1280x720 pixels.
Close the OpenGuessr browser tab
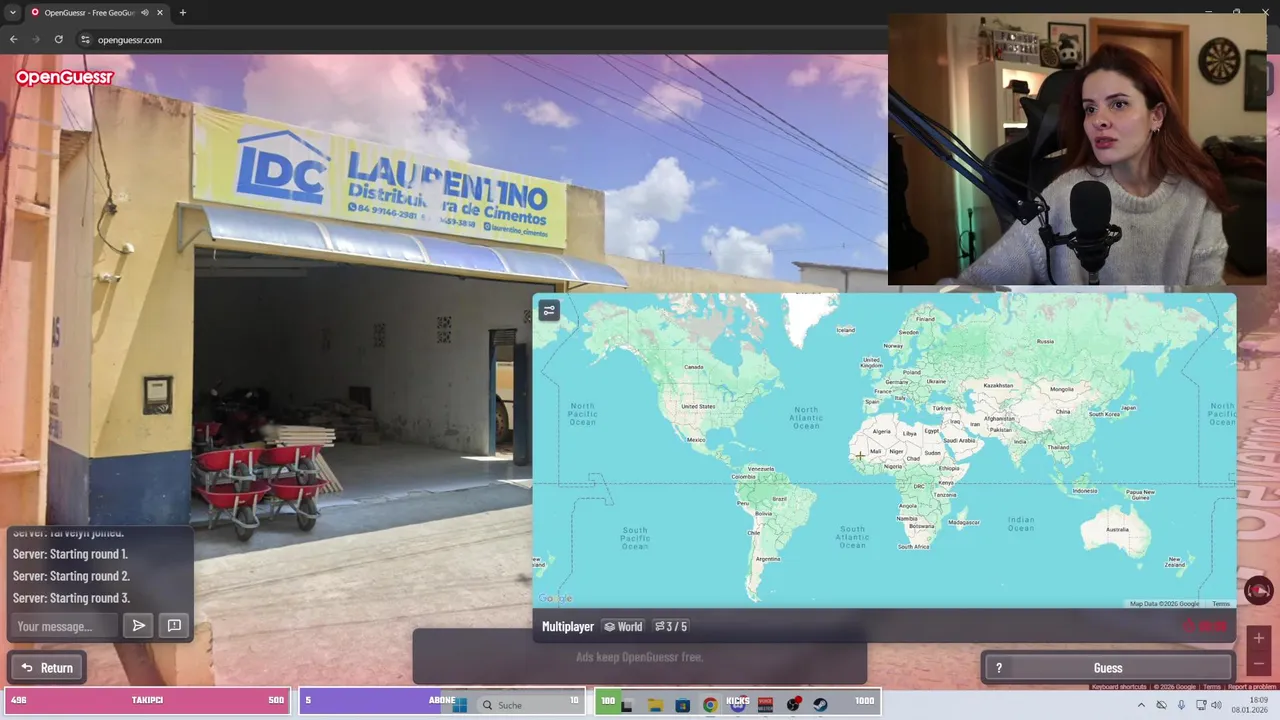161,13
